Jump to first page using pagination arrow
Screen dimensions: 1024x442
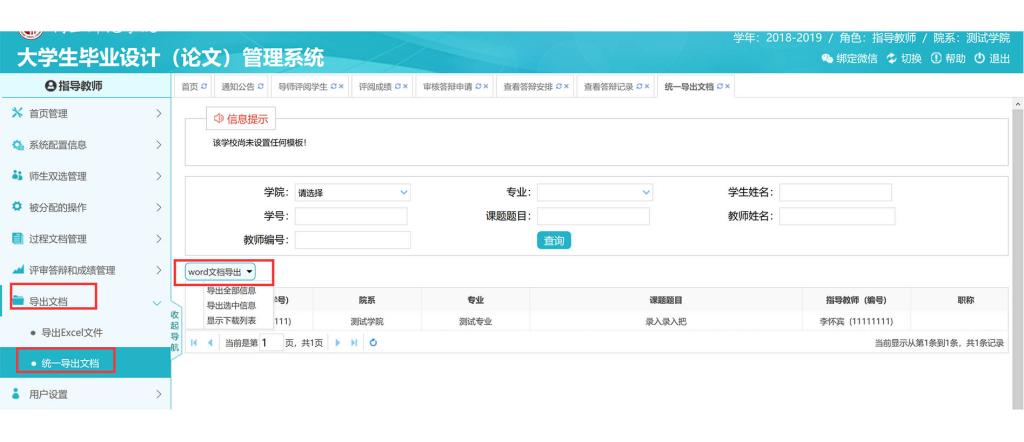tap(194, 343)
